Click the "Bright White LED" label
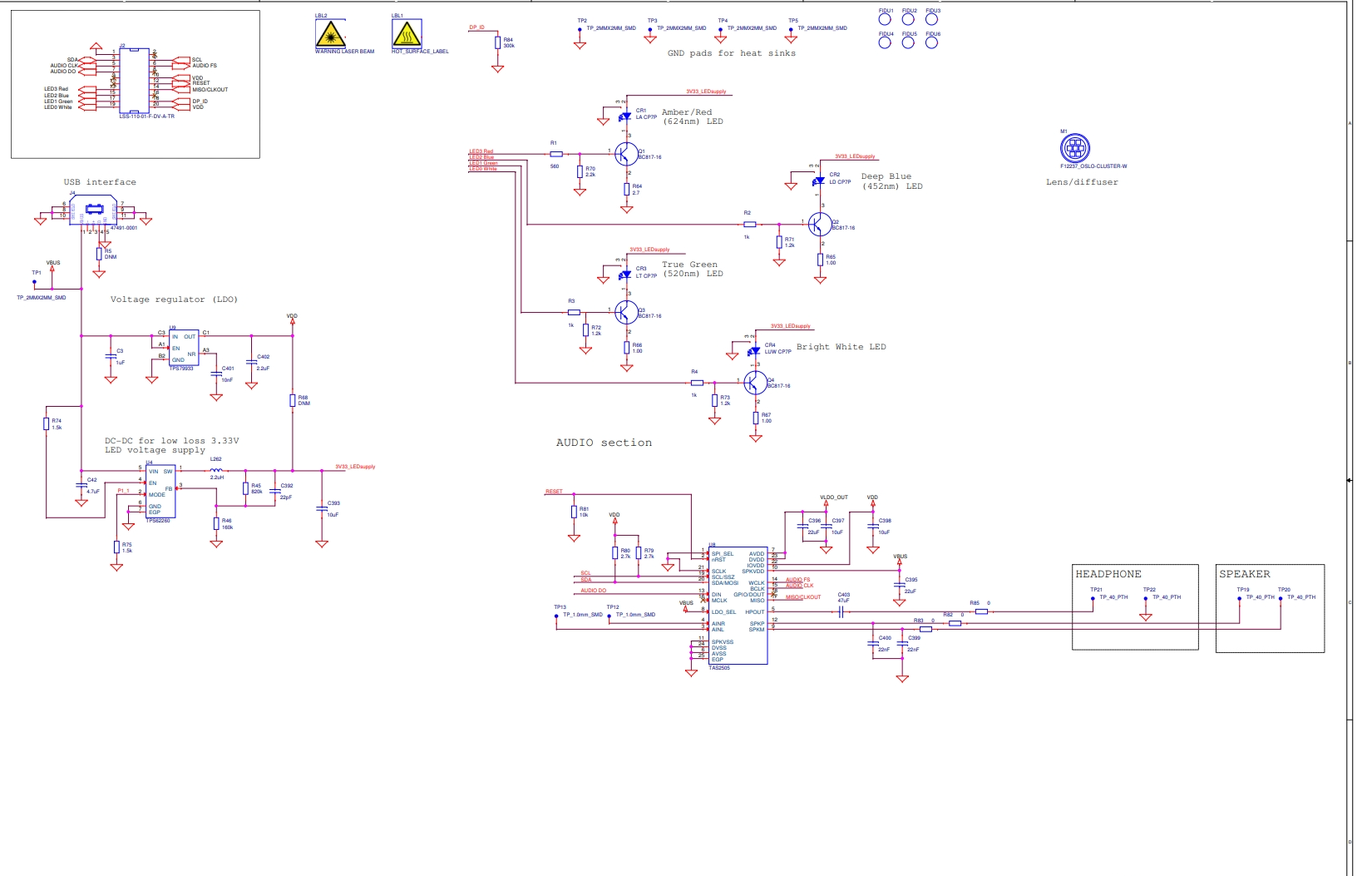Image resolution: width=1372 pixels, height=876 pixels. click(841, 347)
